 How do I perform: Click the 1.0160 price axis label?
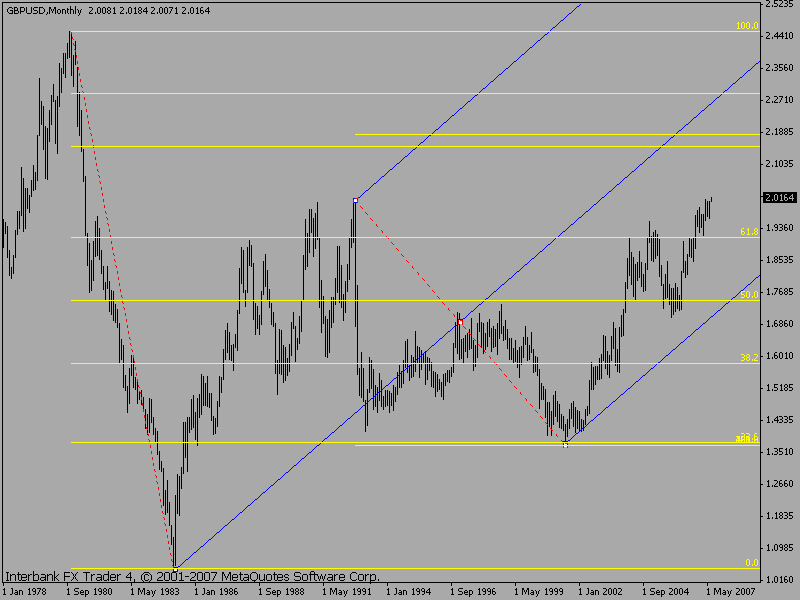point(780,580)
